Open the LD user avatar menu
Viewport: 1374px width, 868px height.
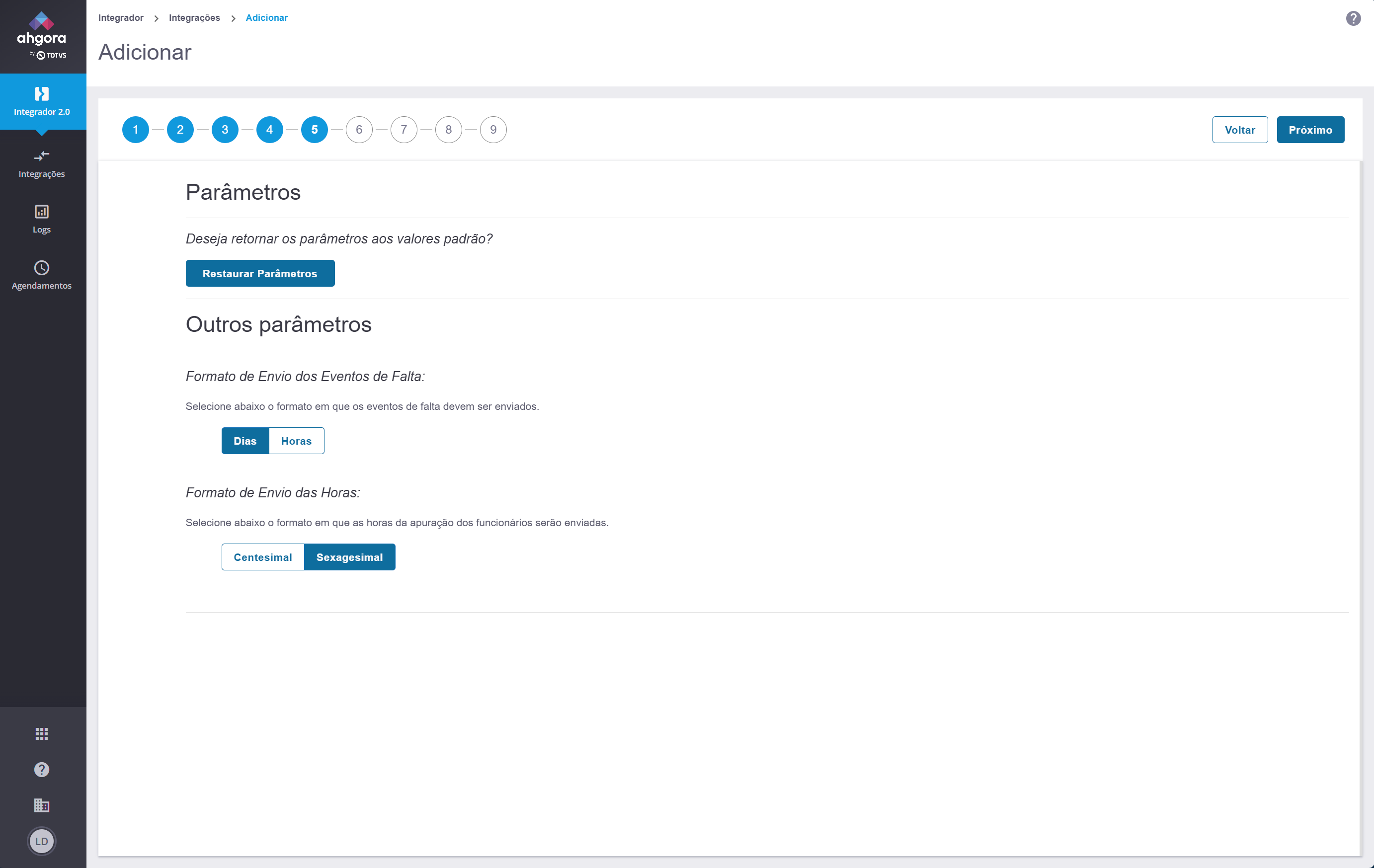tap(42, 841)
